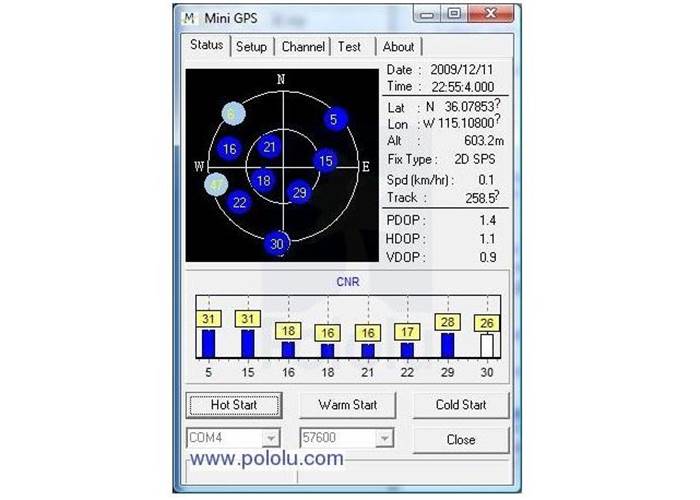Click the light-colored satellite 47 marker

click(216, 185)
